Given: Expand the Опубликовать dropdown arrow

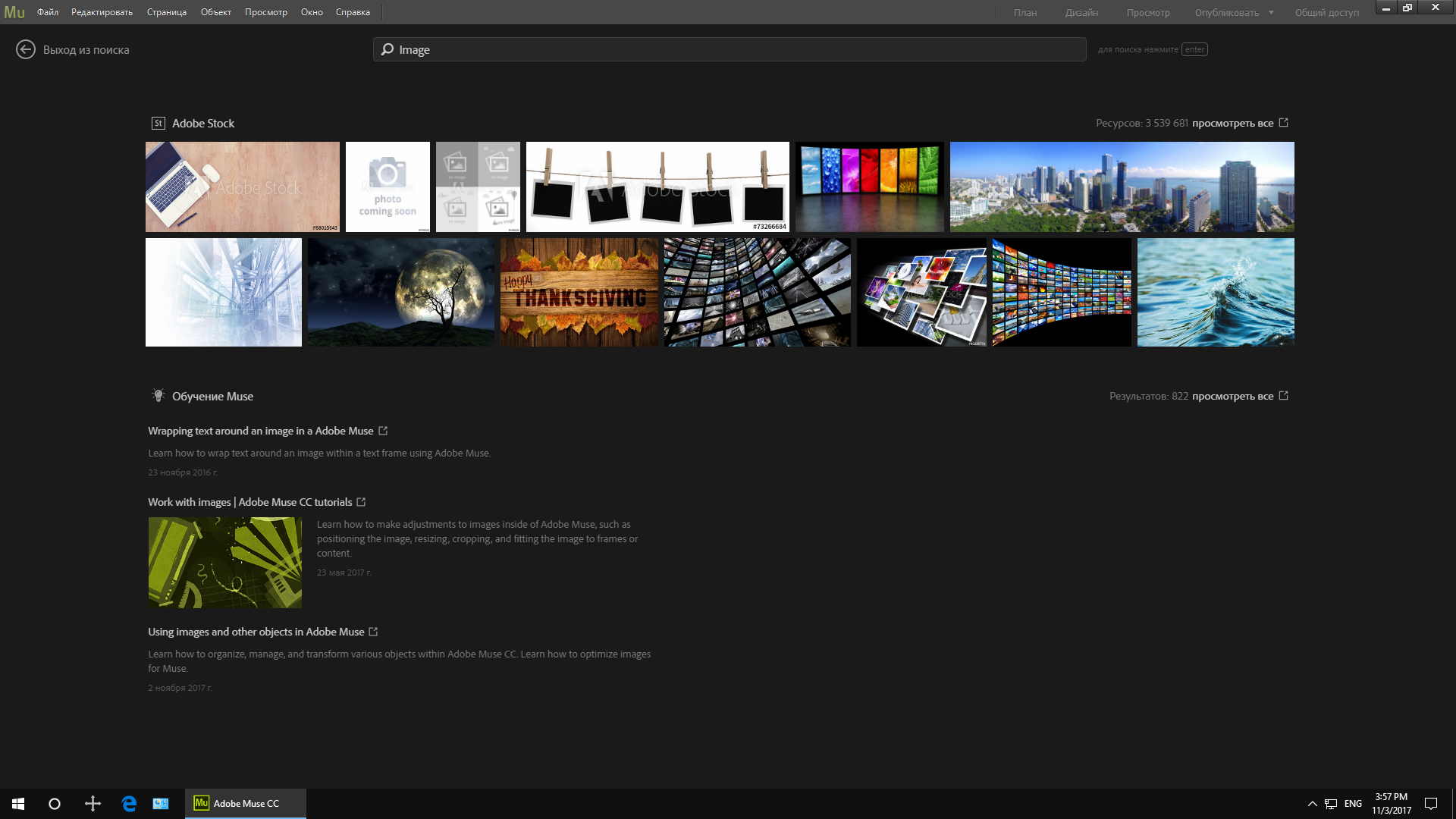Looking at the screenshot, I should [x=1271, y=12].
